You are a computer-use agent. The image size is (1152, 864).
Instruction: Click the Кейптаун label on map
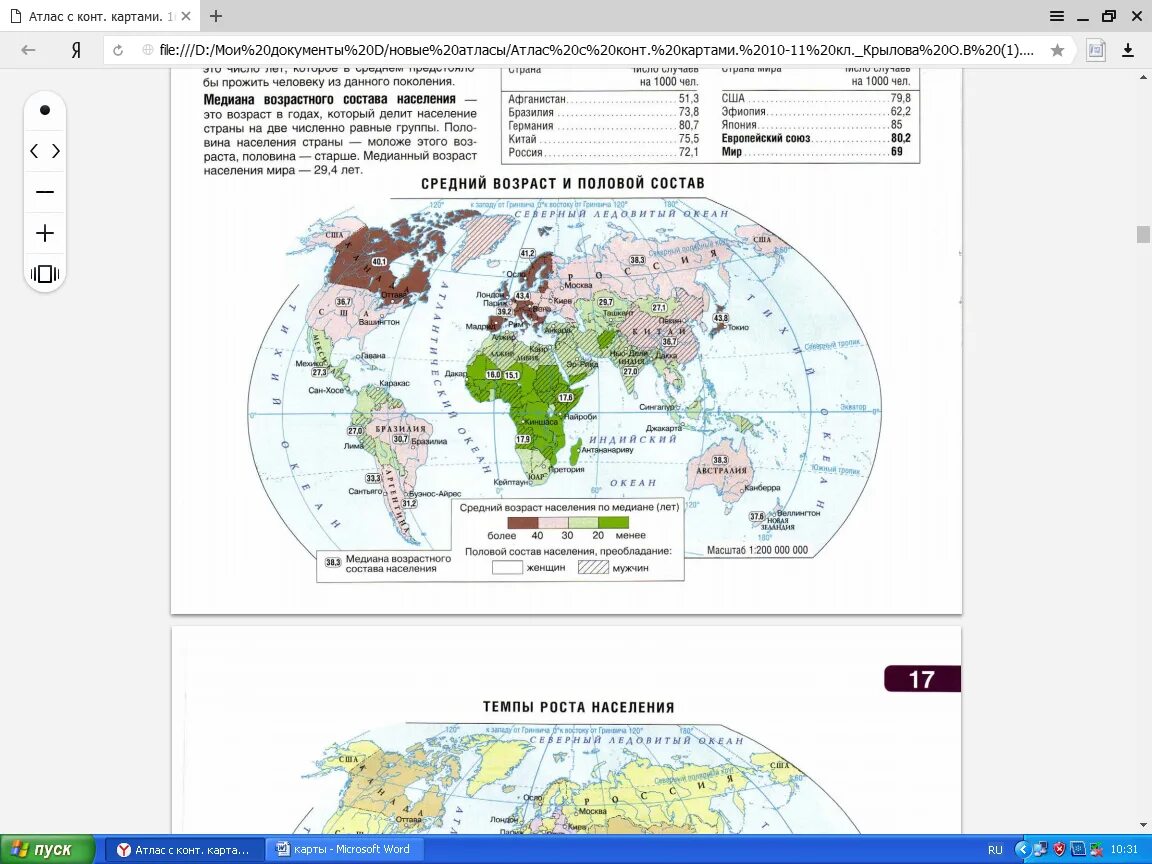[x=511, y=483]
